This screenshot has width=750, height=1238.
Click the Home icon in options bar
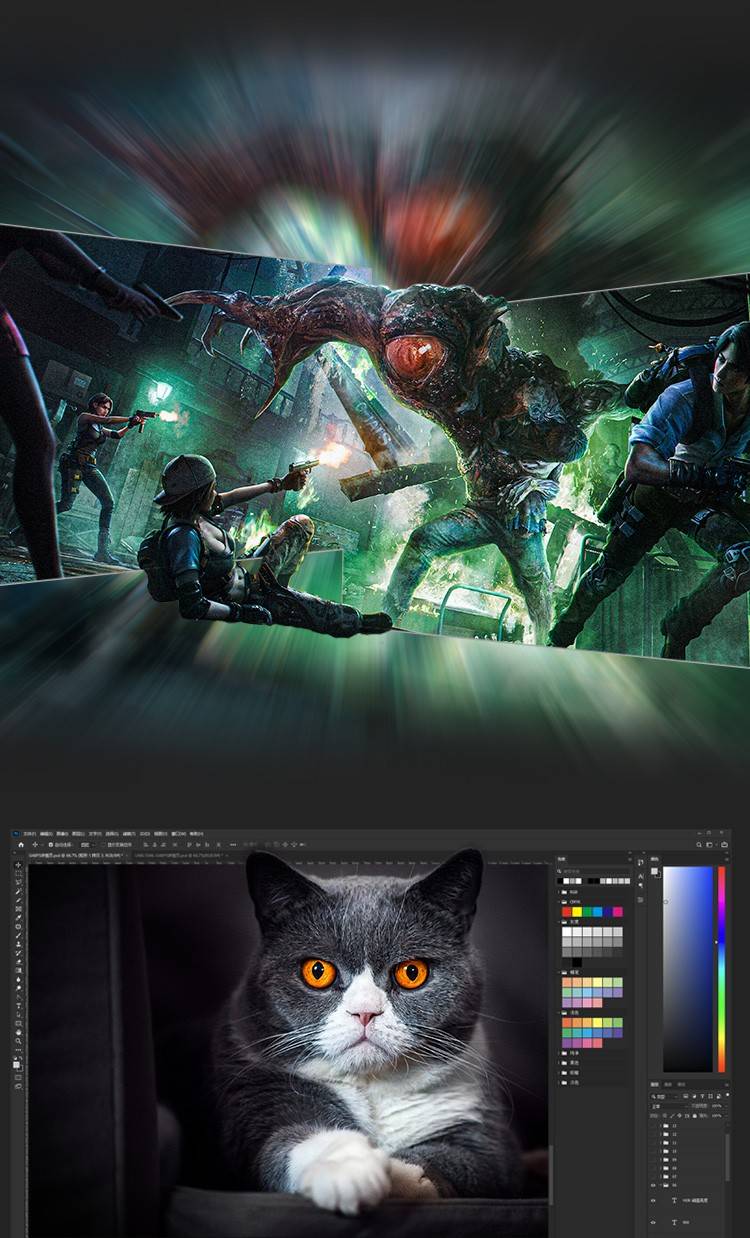pyautogui.click(x=20, y=845)
